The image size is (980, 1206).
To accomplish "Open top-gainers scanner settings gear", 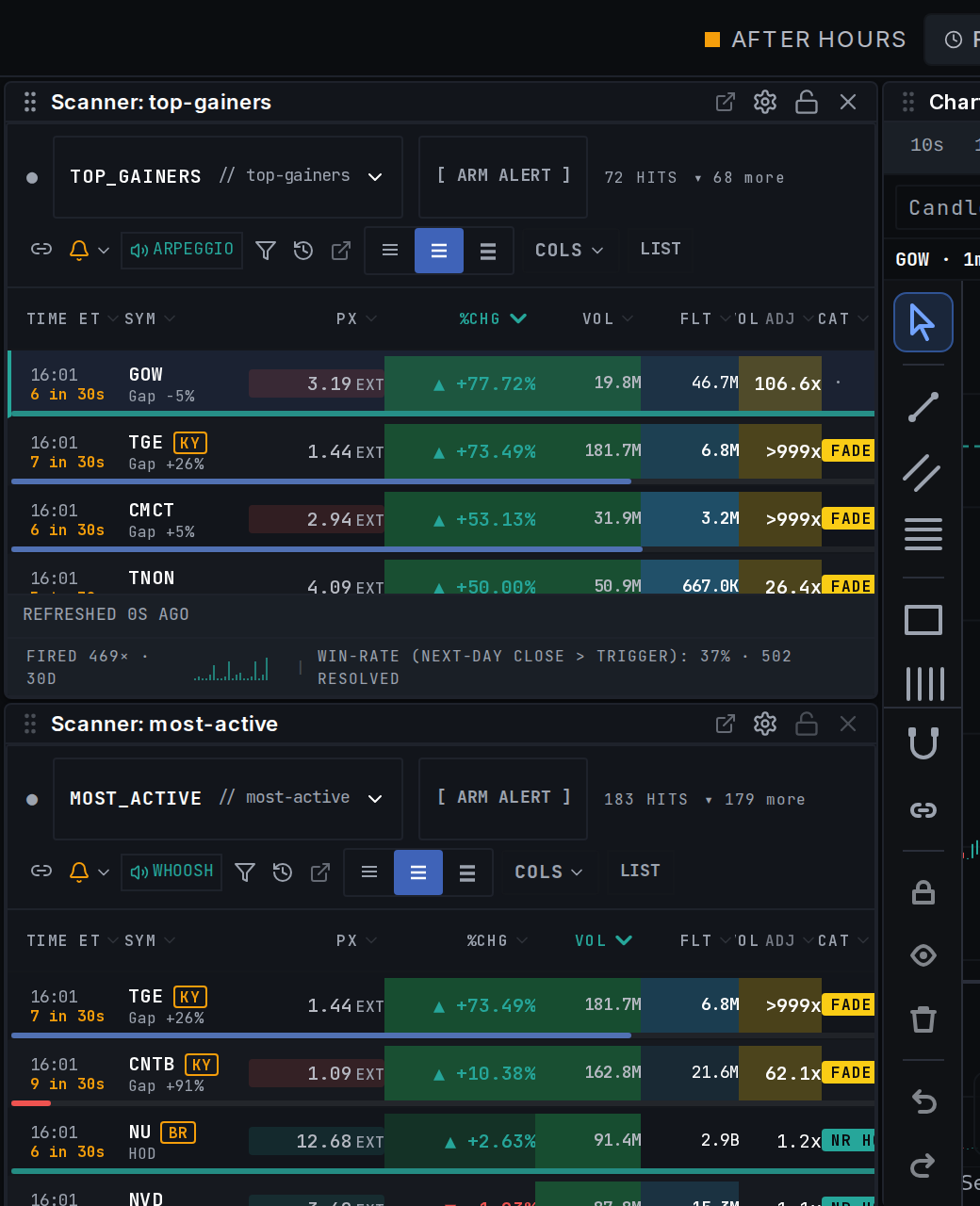I will pos(765,102).
